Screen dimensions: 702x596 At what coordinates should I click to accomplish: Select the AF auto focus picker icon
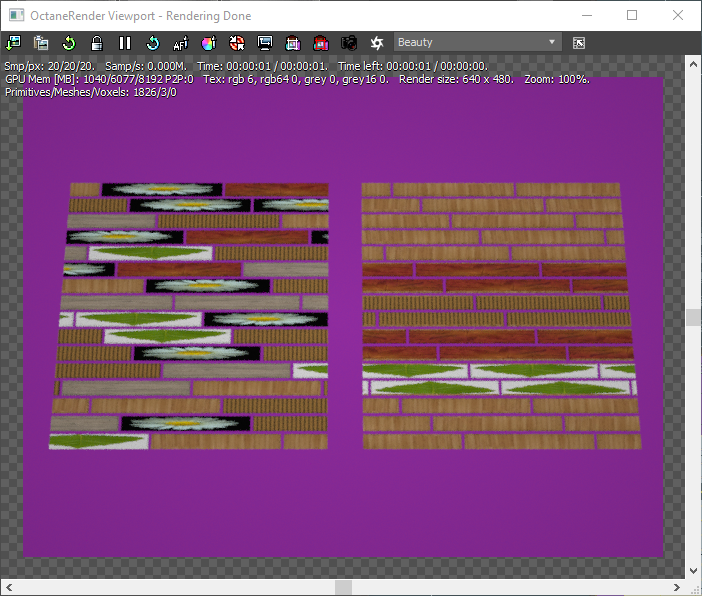[181, 43]
